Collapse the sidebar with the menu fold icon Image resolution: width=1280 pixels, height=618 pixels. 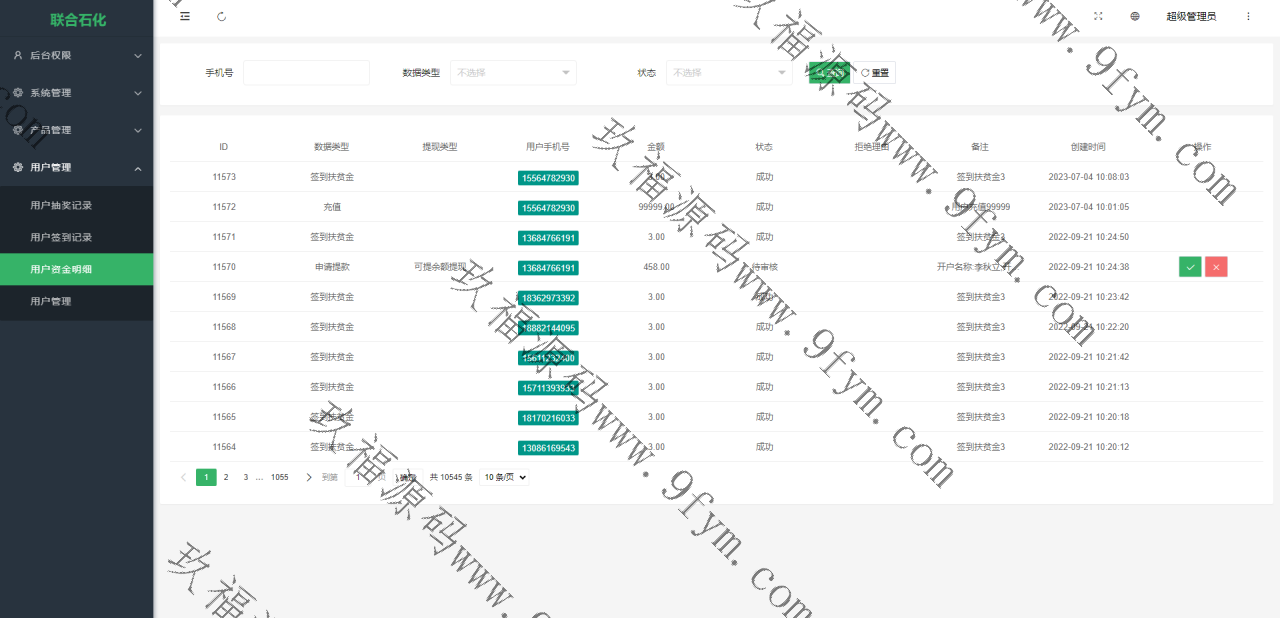click(185, 16)
